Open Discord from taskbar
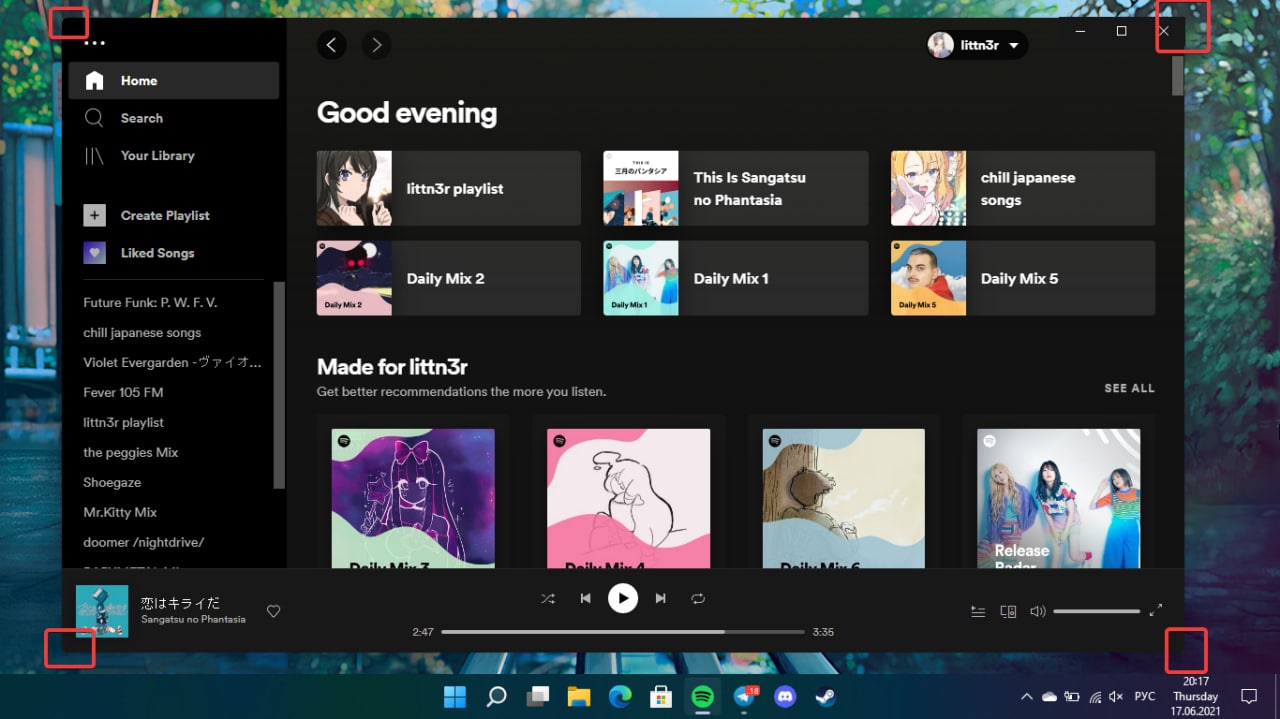Screen dimensions: 1280x719 coord(785,696)
